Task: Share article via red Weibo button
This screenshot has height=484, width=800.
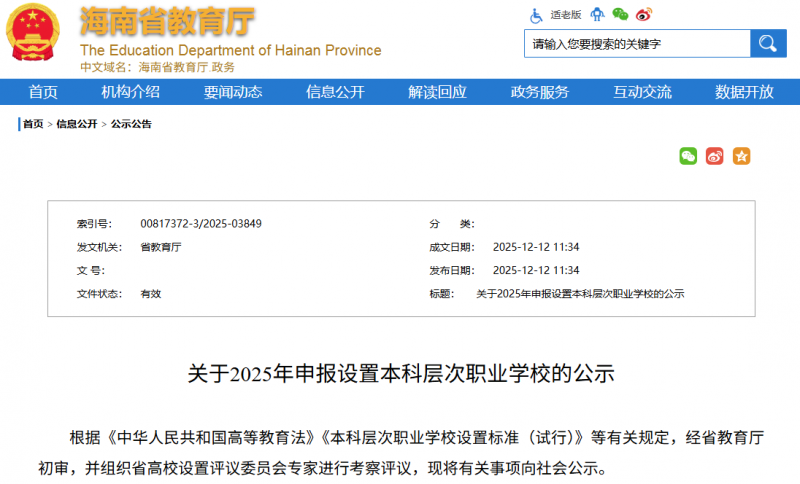Action: pyautogui.click(x=714, y=156)
